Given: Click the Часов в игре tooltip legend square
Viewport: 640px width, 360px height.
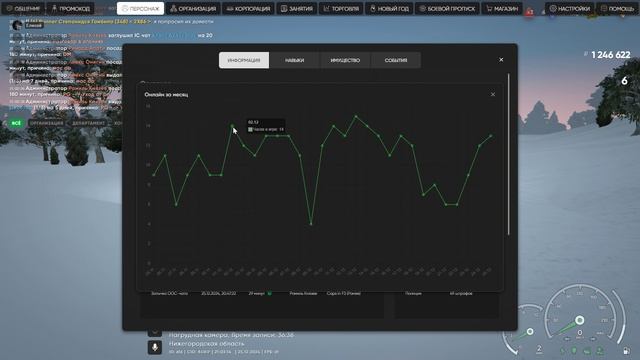Looking at the screenshot, I should (250, 129).
